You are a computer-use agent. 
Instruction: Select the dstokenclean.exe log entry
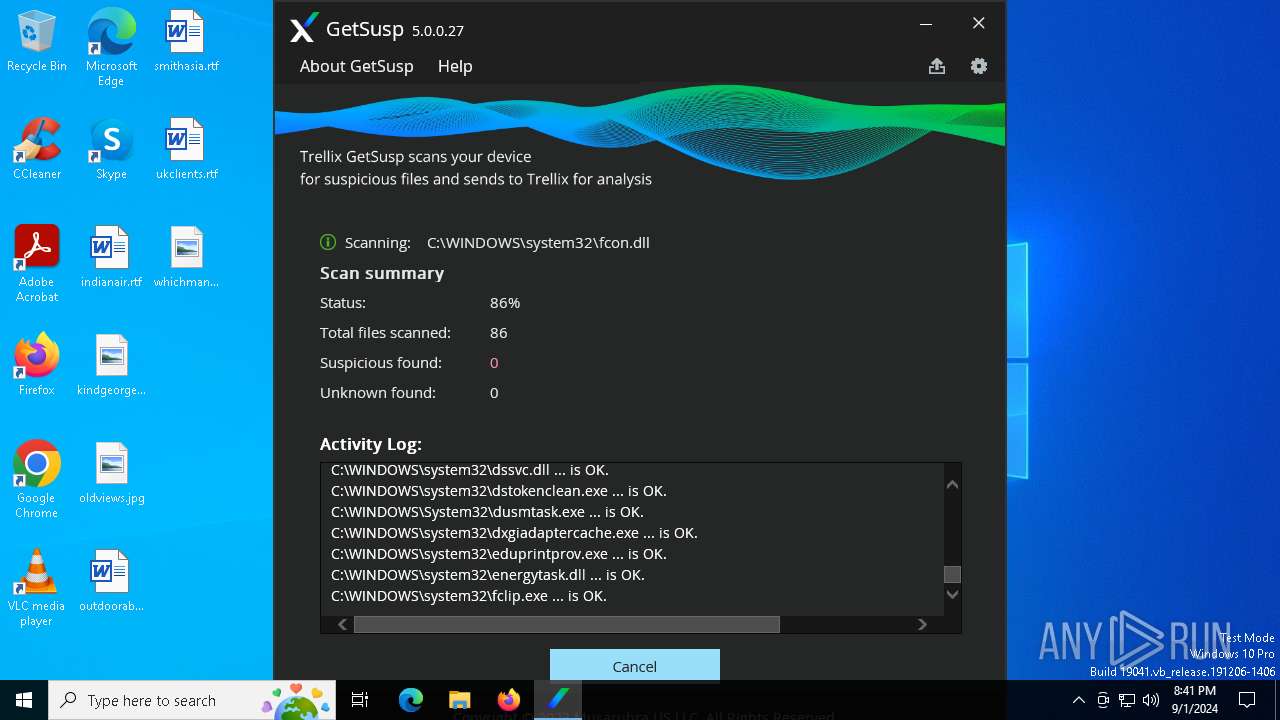[x=499, y=491]
